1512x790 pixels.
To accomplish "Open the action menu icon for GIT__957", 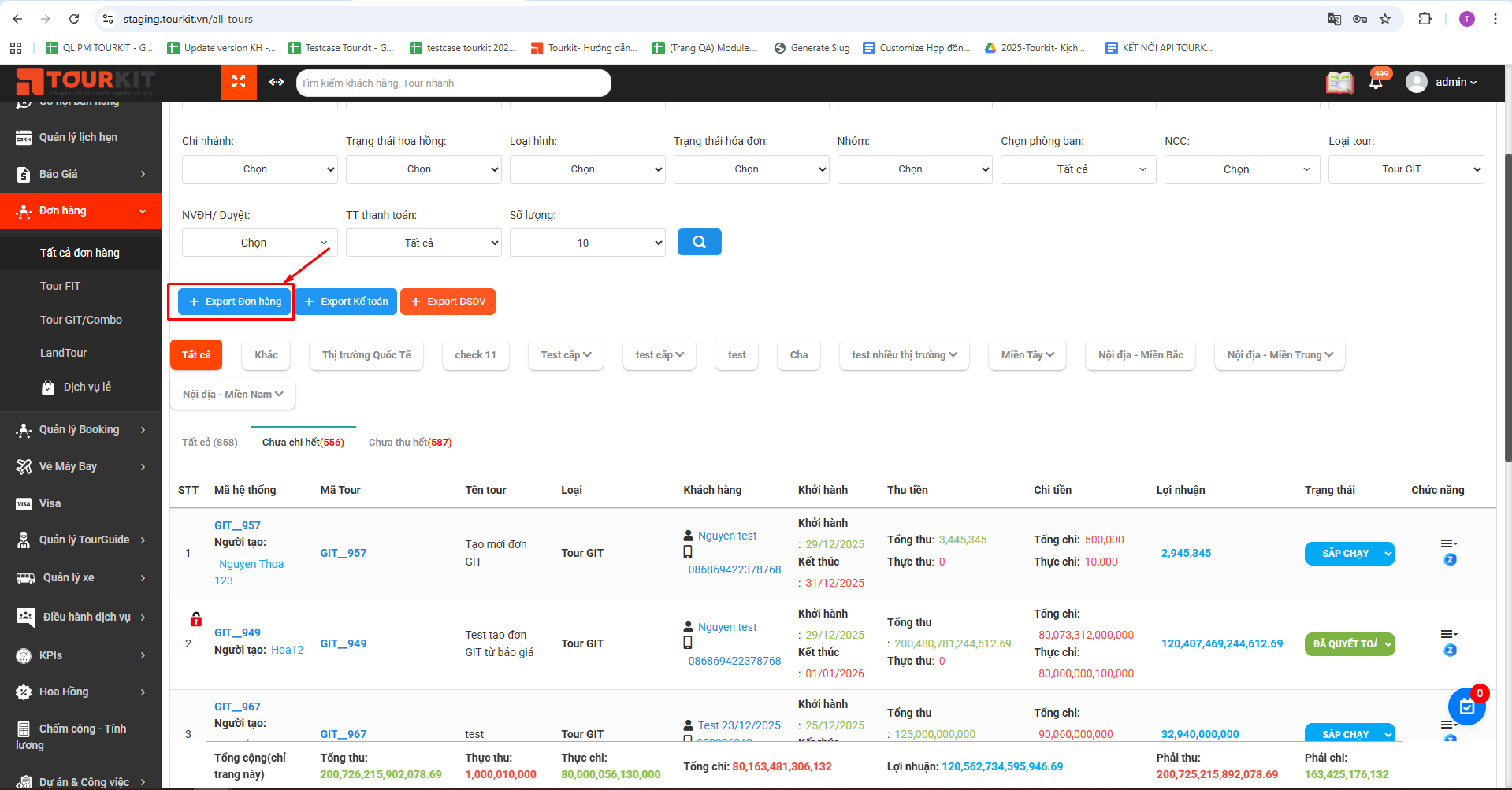I will [x=1448, y=543].
